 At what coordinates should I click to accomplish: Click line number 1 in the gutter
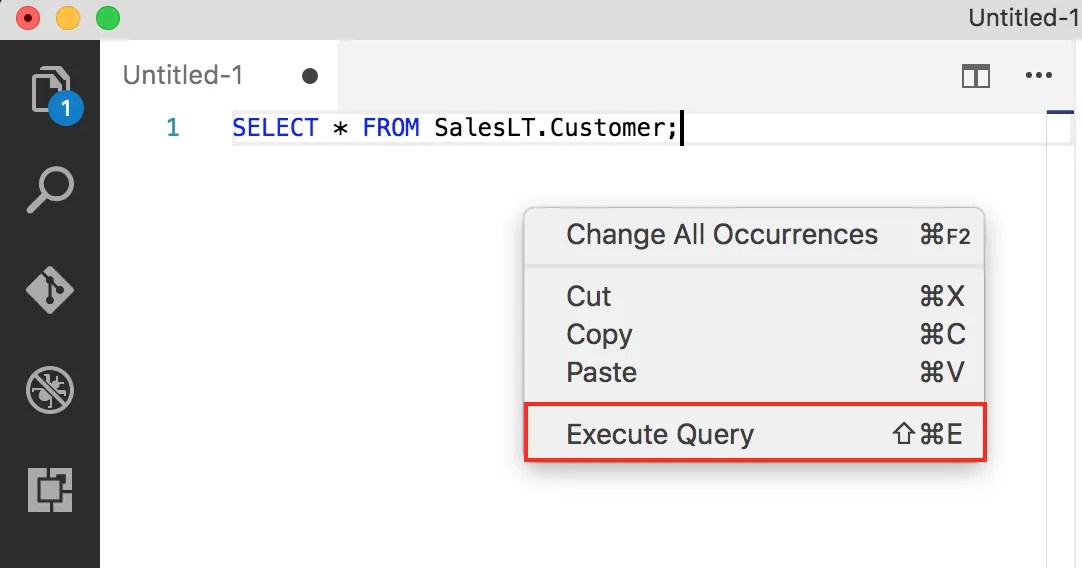pos(173,128)
